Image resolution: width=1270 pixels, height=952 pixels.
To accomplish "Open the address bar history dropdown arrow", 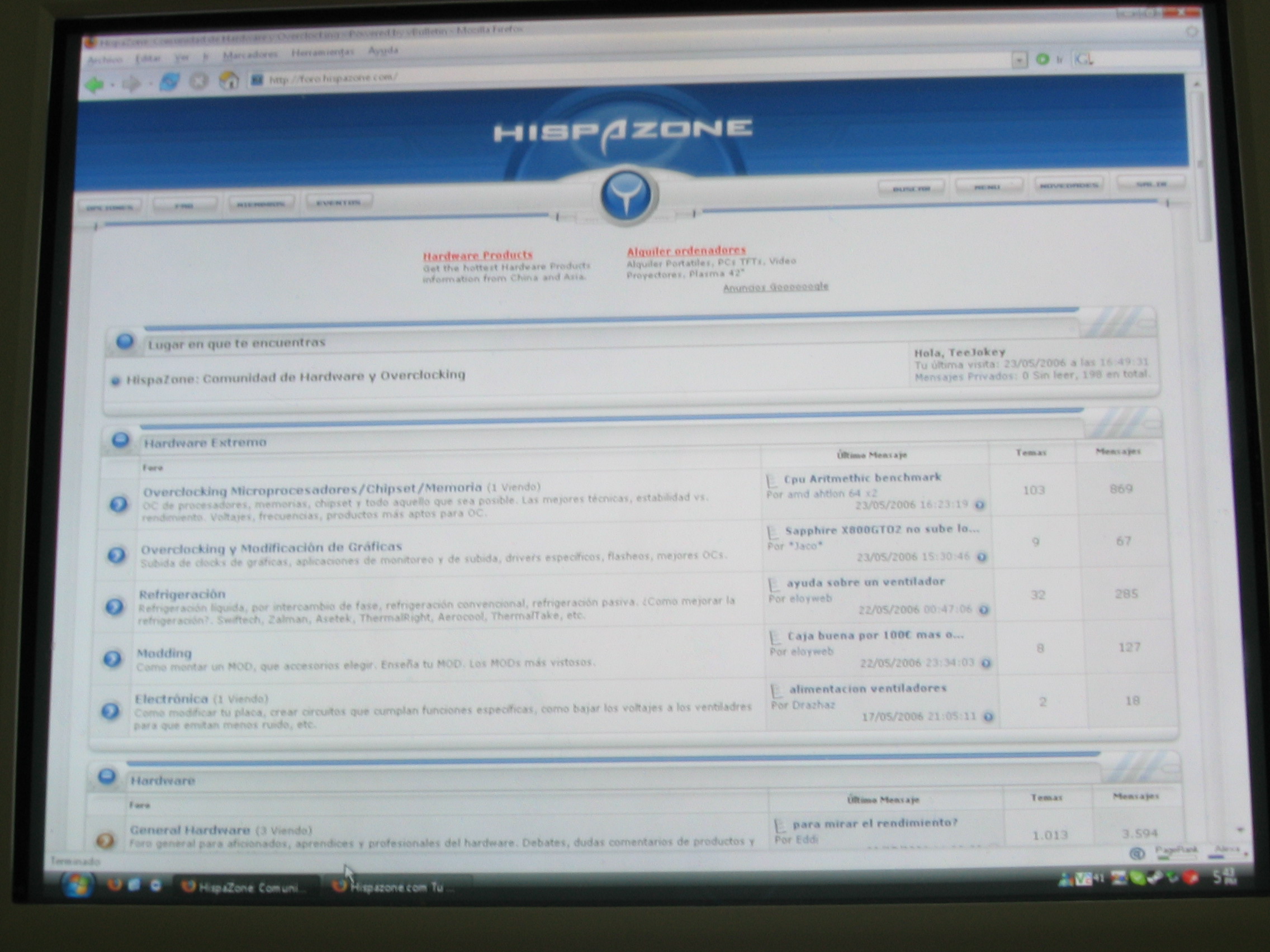I will (x=1018, y=60).
